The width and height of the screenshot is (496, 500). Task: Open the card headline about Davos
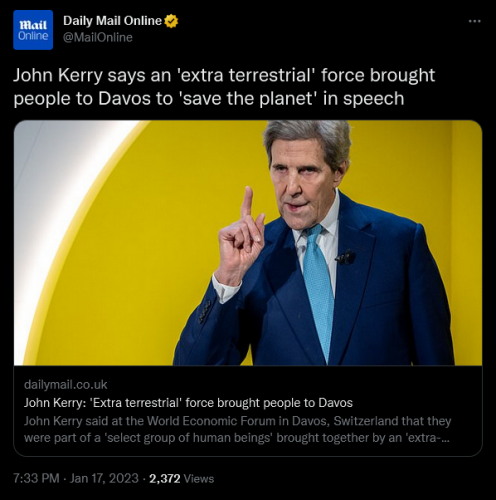point(188,403)
